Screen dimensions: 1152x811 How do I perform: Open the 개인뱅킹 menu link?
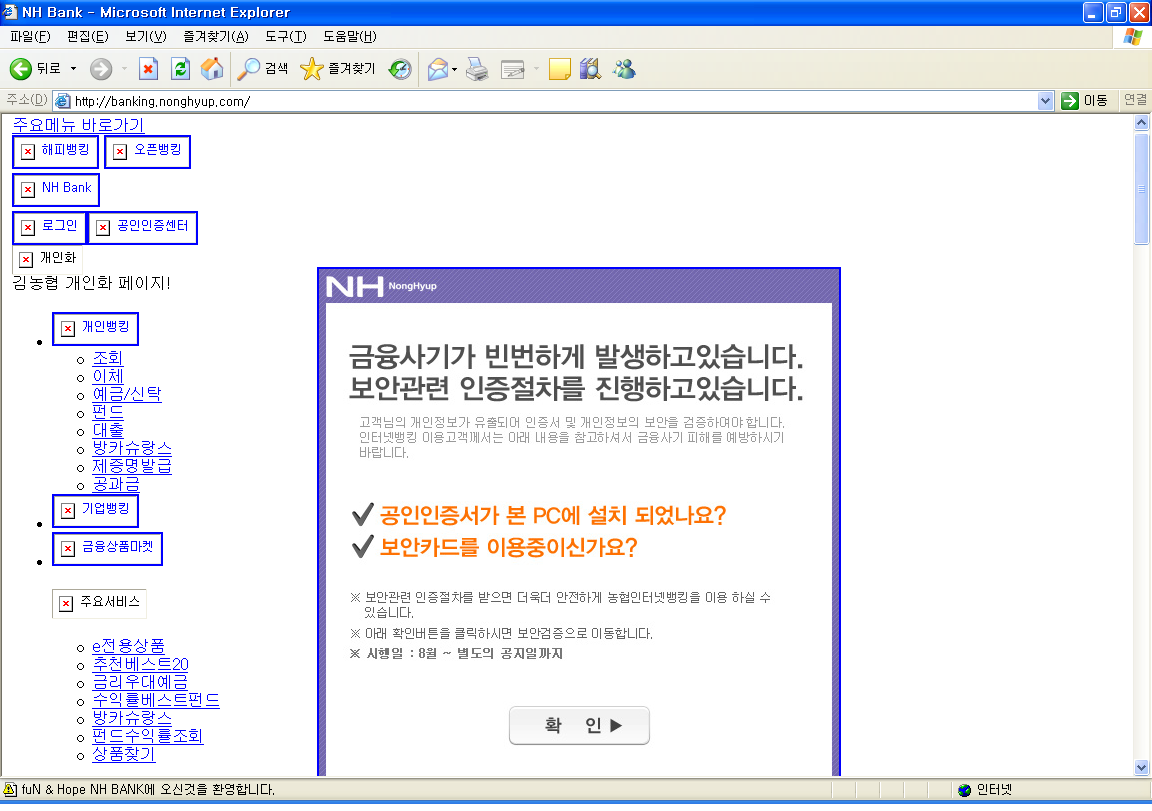[96, 328]
